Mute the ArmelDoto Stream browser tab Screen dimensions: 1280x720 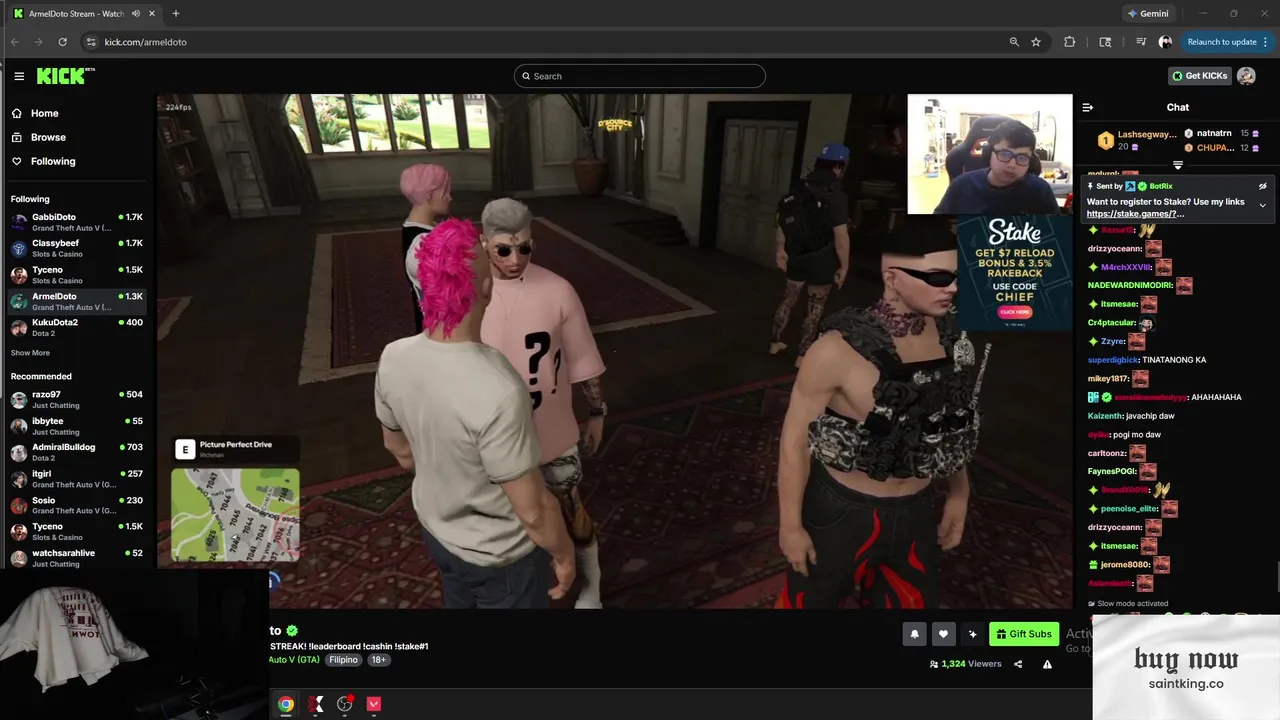coord(136,14)
